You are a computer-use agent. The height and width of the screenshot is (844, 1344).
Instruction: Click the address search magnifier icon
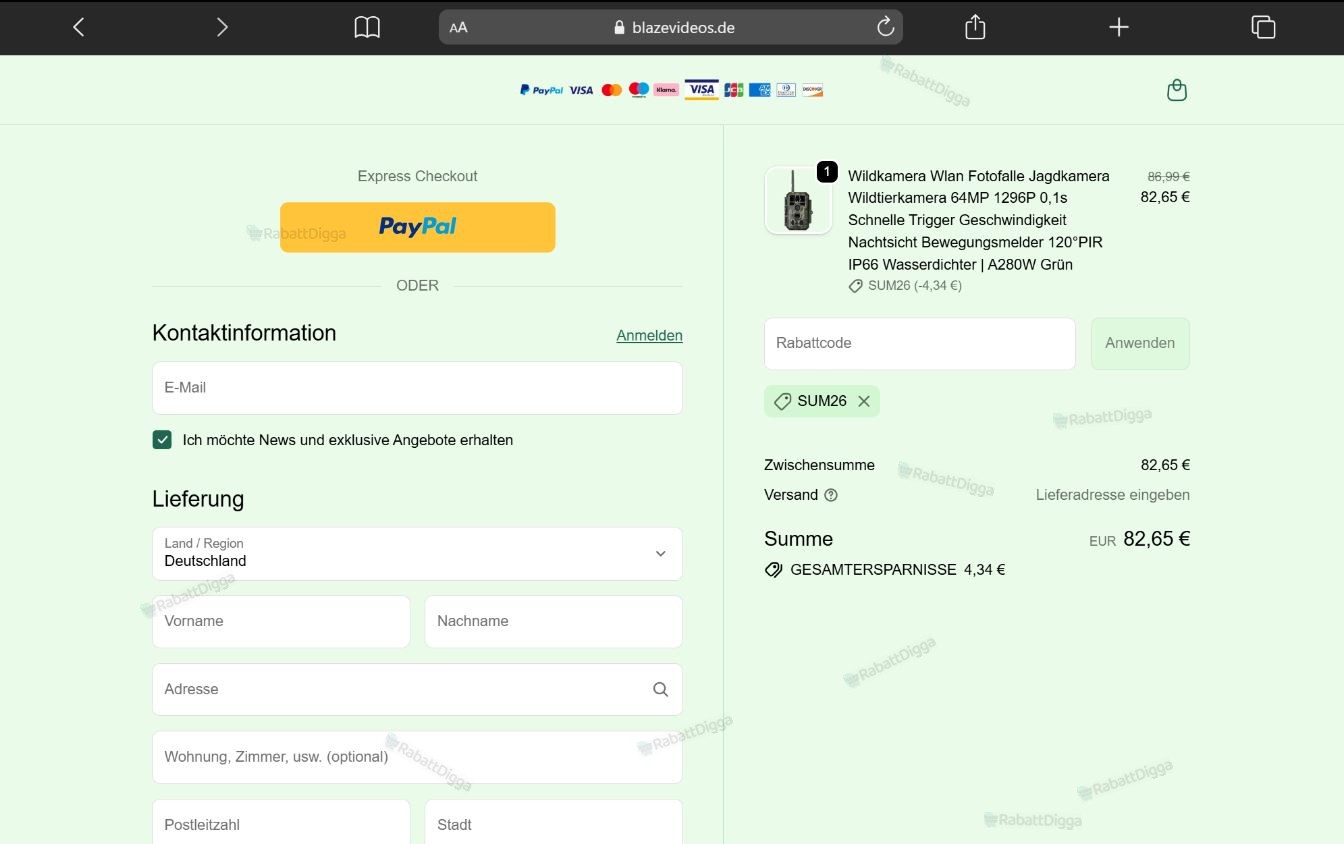coord(660,689)
